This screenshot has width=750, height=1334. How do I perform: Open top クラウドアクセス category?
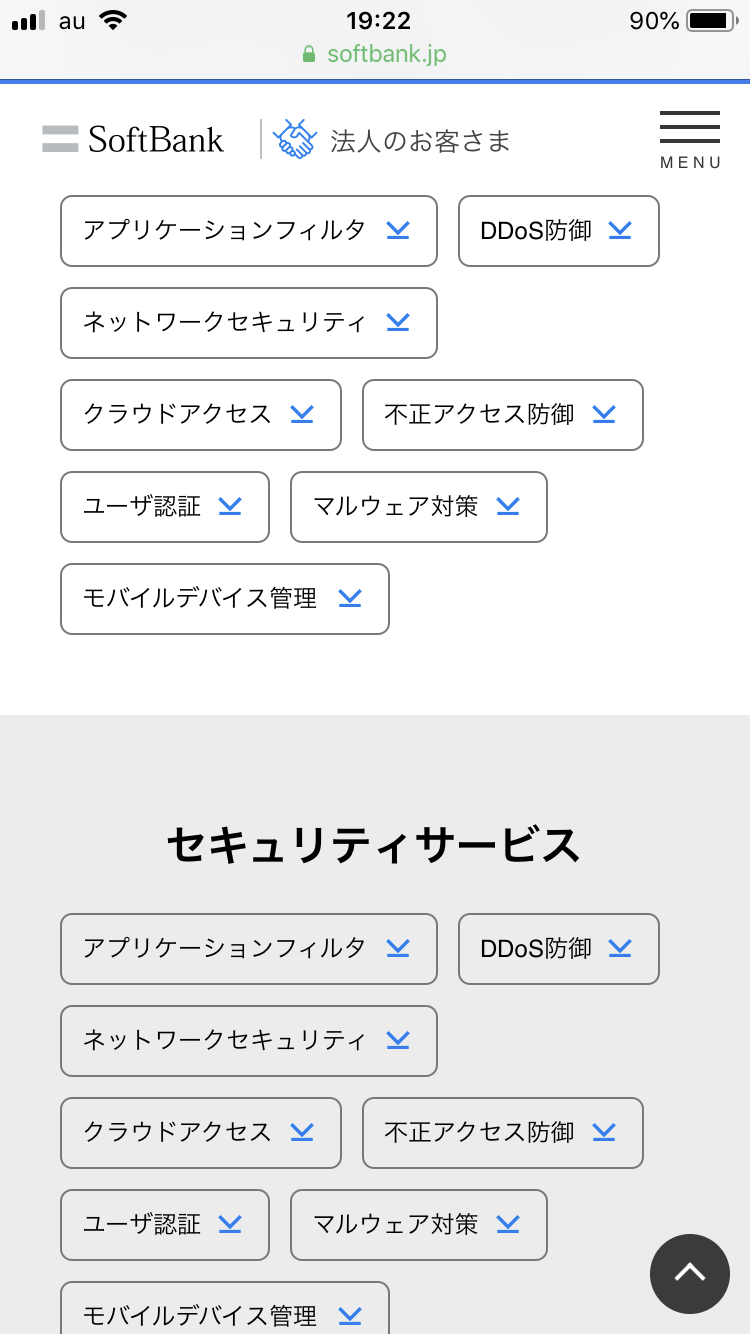pyautogui.click(x=200, y=415)
